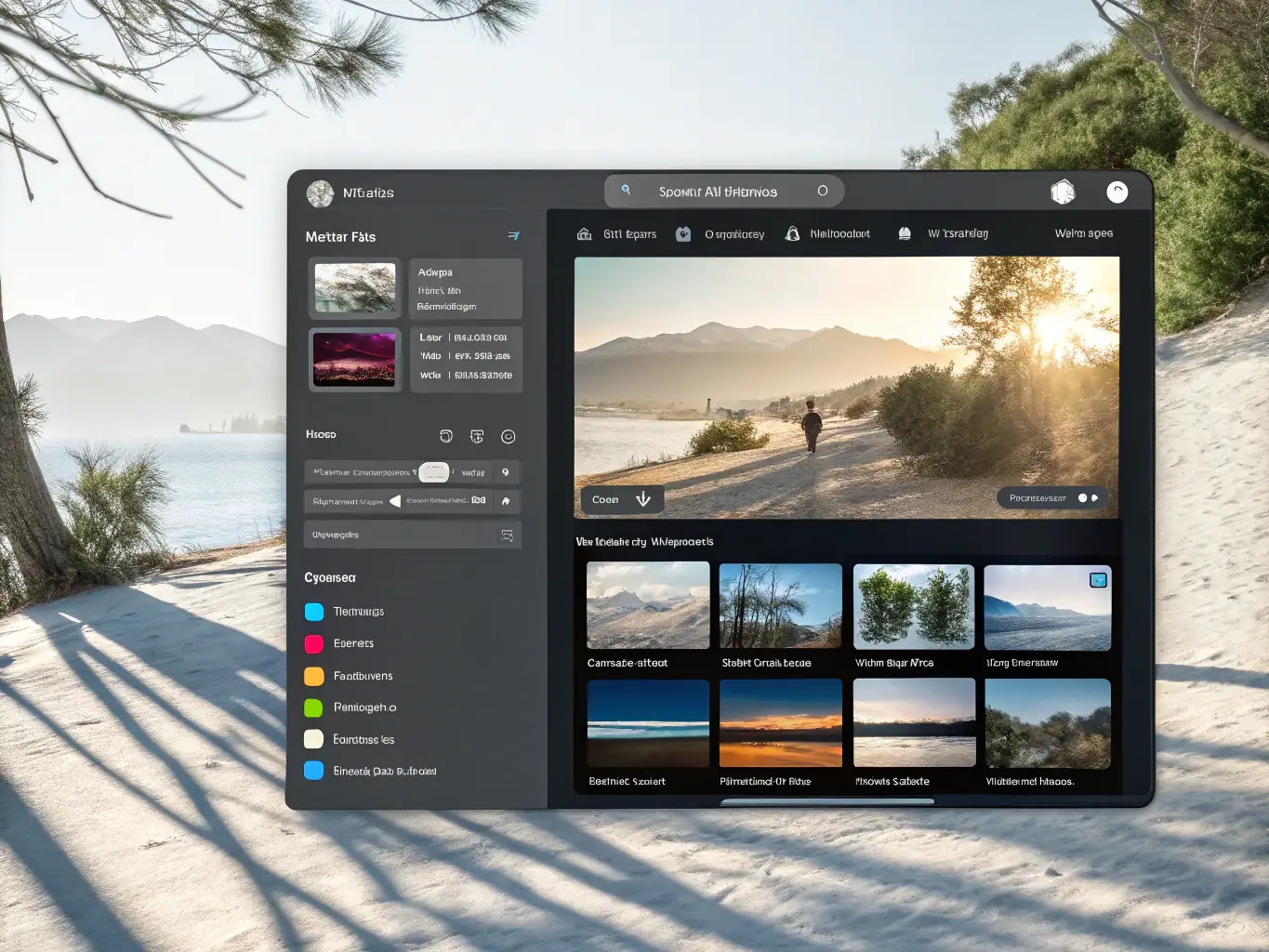Toggle the blue checkbox on the fourth thumbnail
Screen dimensions: 1269x952
coord(1098,580)
